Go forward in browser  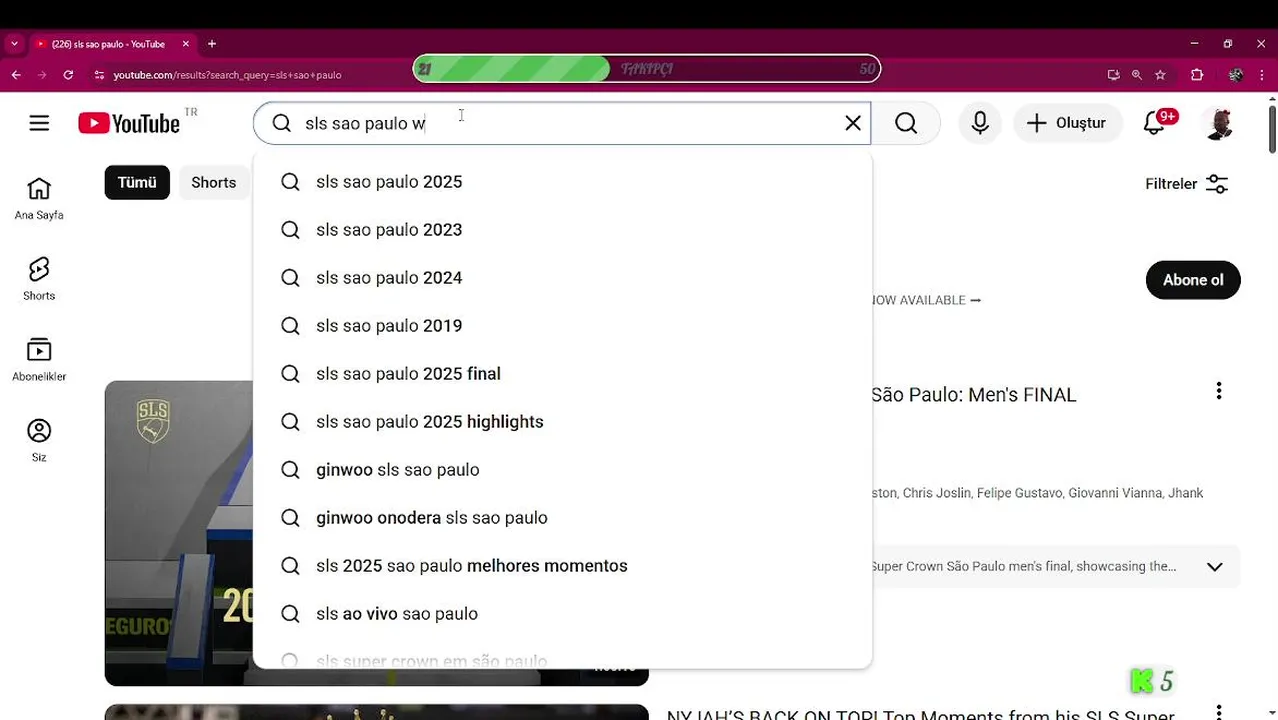click(42, 75)
